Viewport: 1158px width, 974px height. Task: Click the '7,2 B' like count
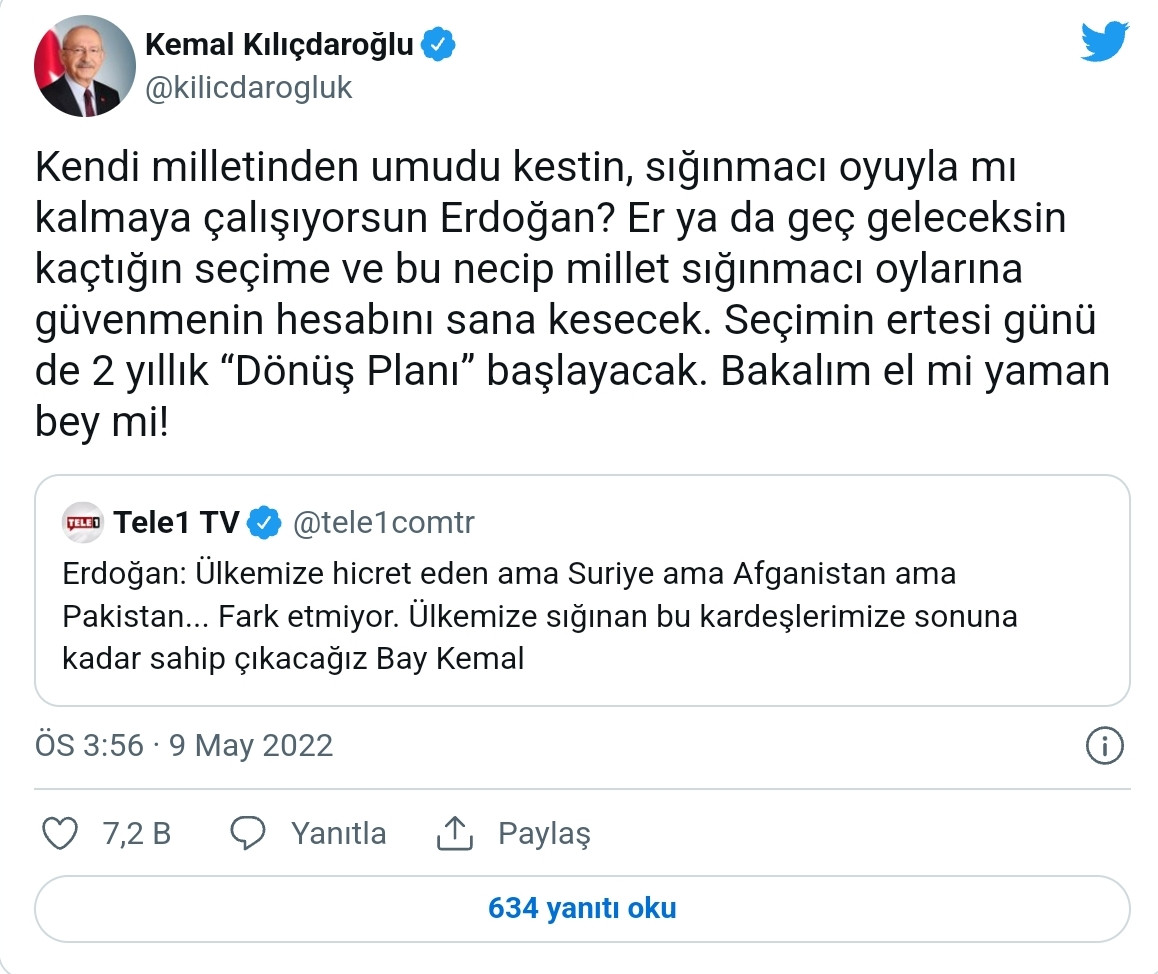(x=135, y=832)
